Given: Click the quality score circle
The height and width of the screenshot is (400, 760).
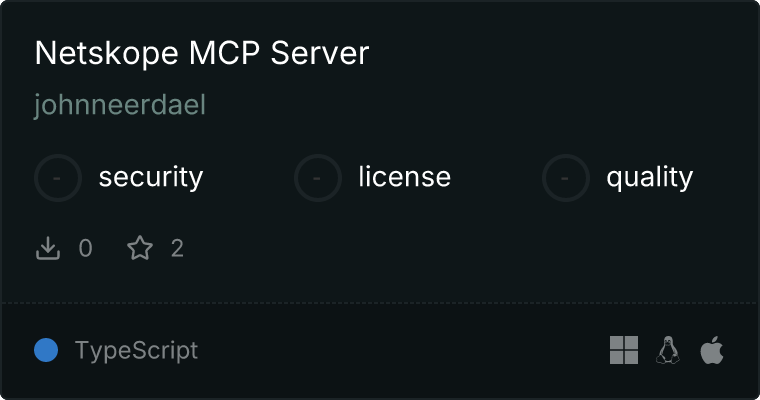Looking at the screenshot, I should pyautogui.click(x=566, y=178).
